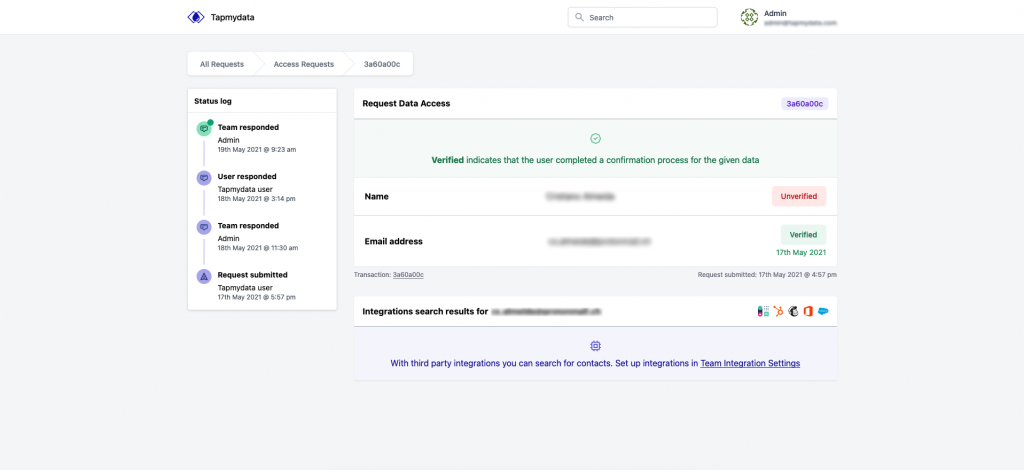The image size is (1024, 470).
Task: Click the Unverified badge for Name
Action: pos(799,196)
